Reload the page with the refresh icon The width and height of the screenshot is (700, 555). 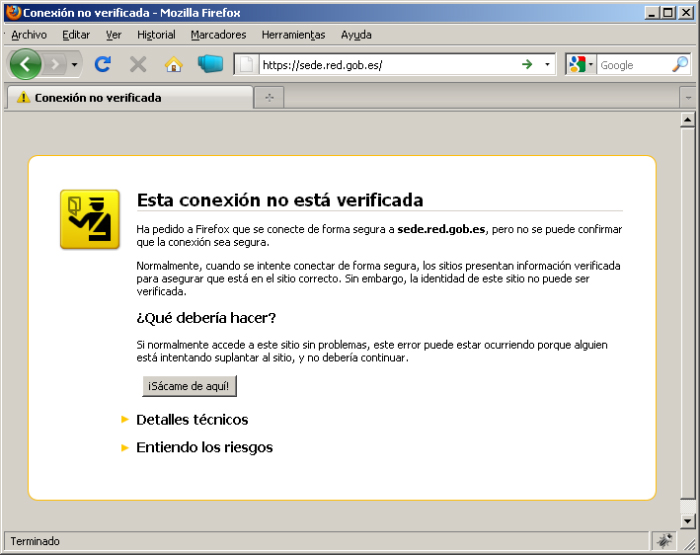(103, 65)
